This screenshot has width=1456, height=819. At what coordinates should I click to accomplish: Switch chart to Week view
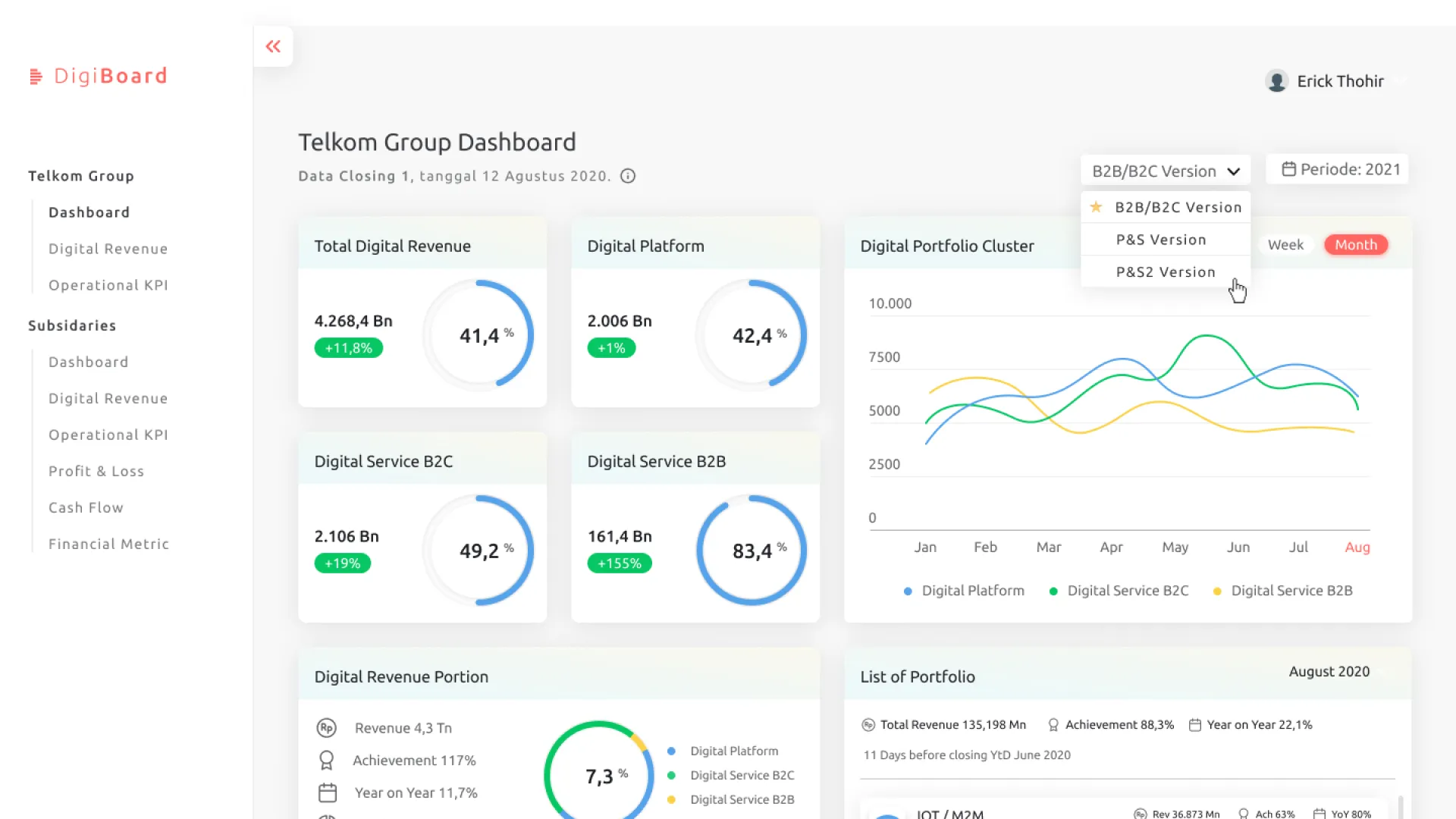click(1285, 245)
